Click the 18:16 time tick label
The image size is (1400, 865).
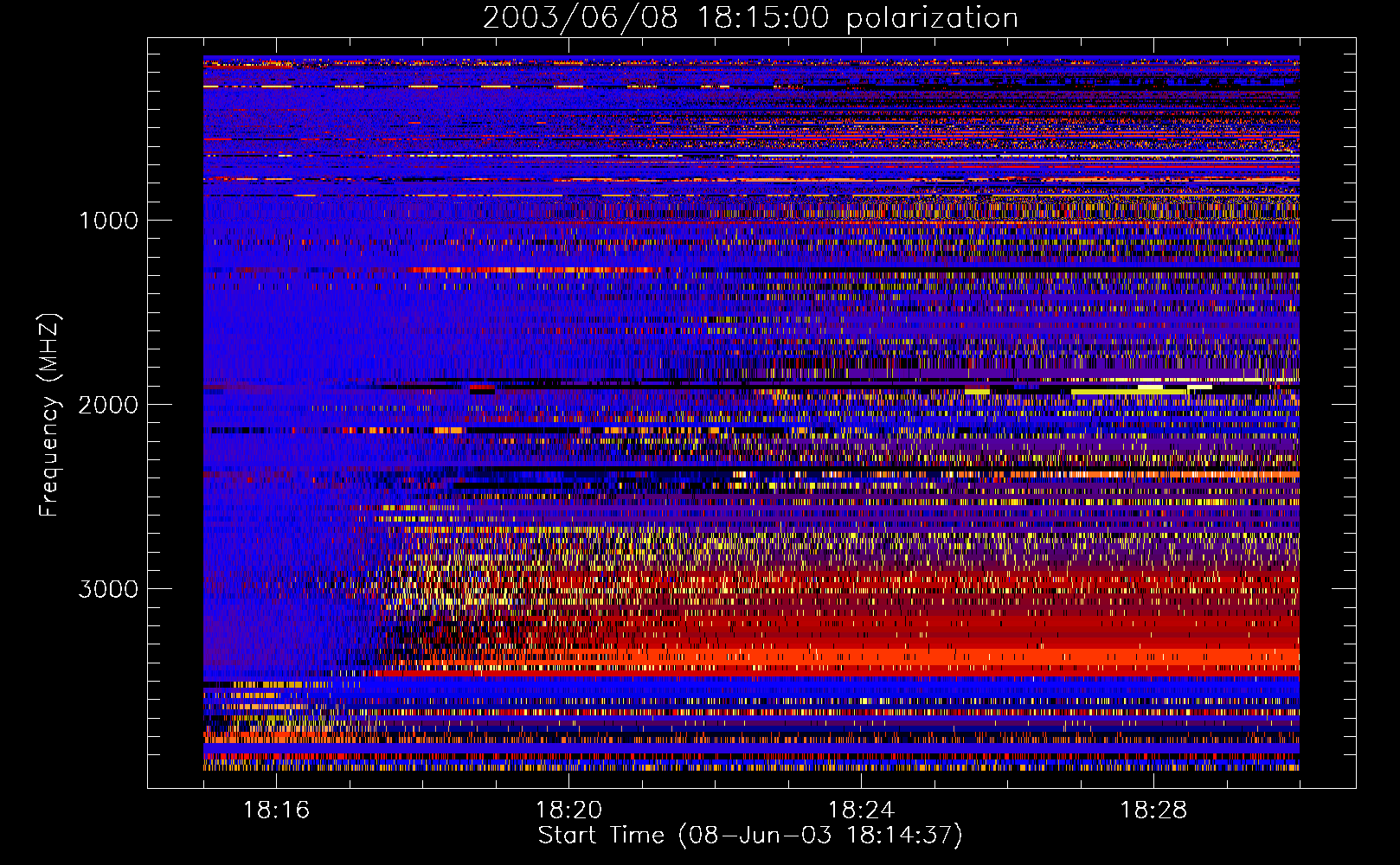point(276,811)
